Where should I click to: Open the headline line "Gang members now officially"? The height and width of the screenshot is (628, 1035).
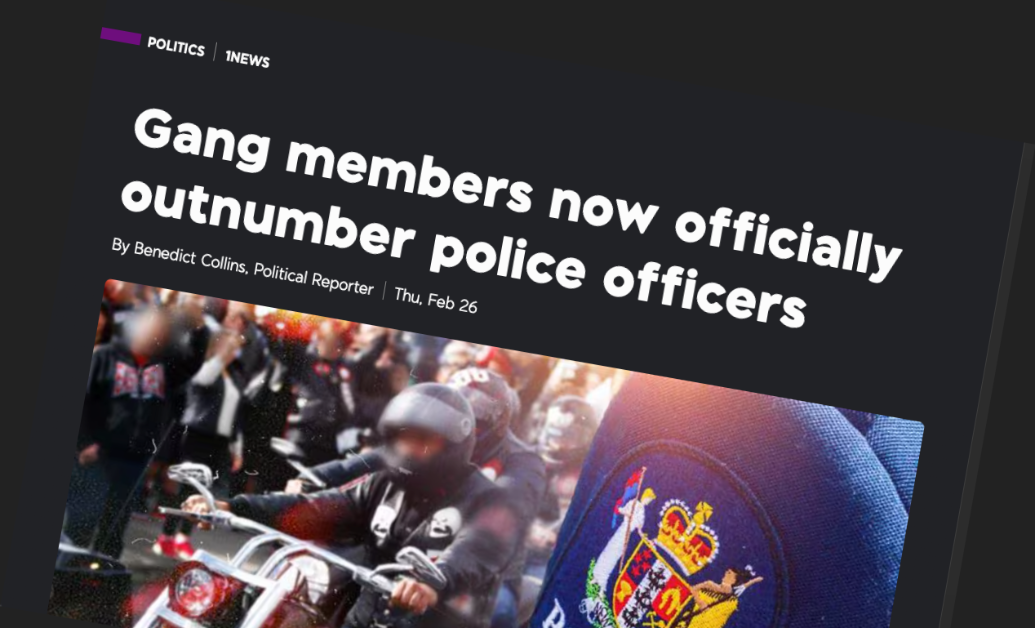pos(516,188)
